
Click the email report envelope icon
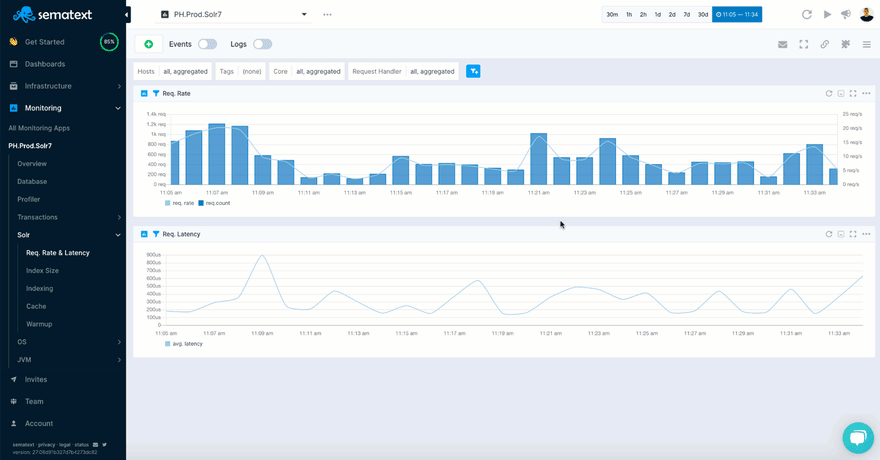tap(782, 44)
